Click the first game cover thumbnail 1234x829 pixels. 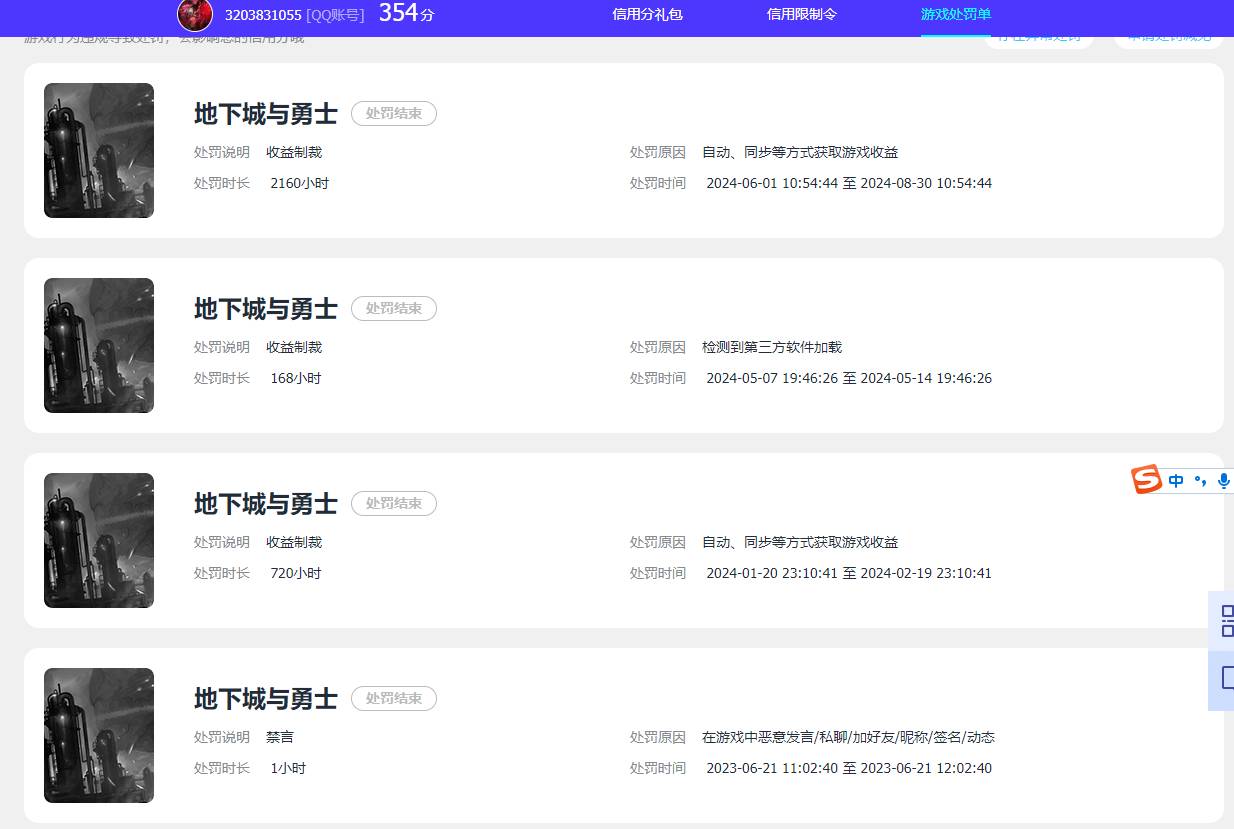98,150
